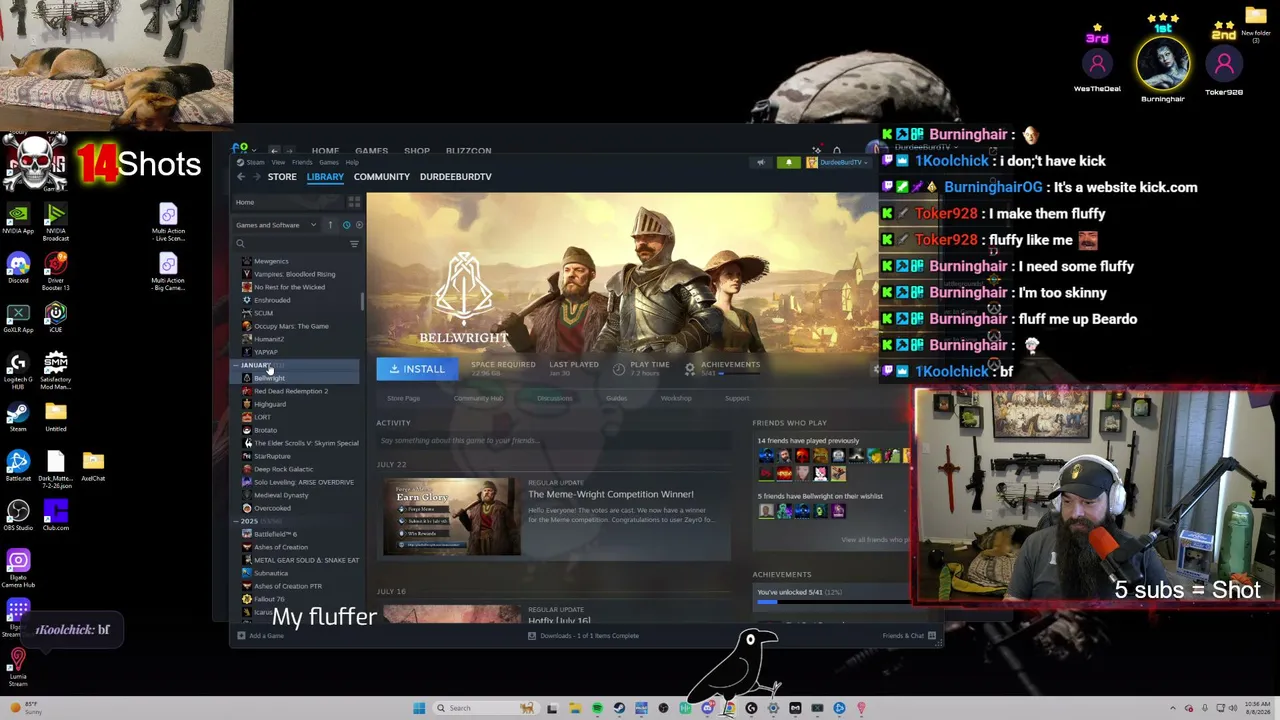Open the Steam desktop shortcut
The image size is (1280, 720).
(x=18, y=415)
